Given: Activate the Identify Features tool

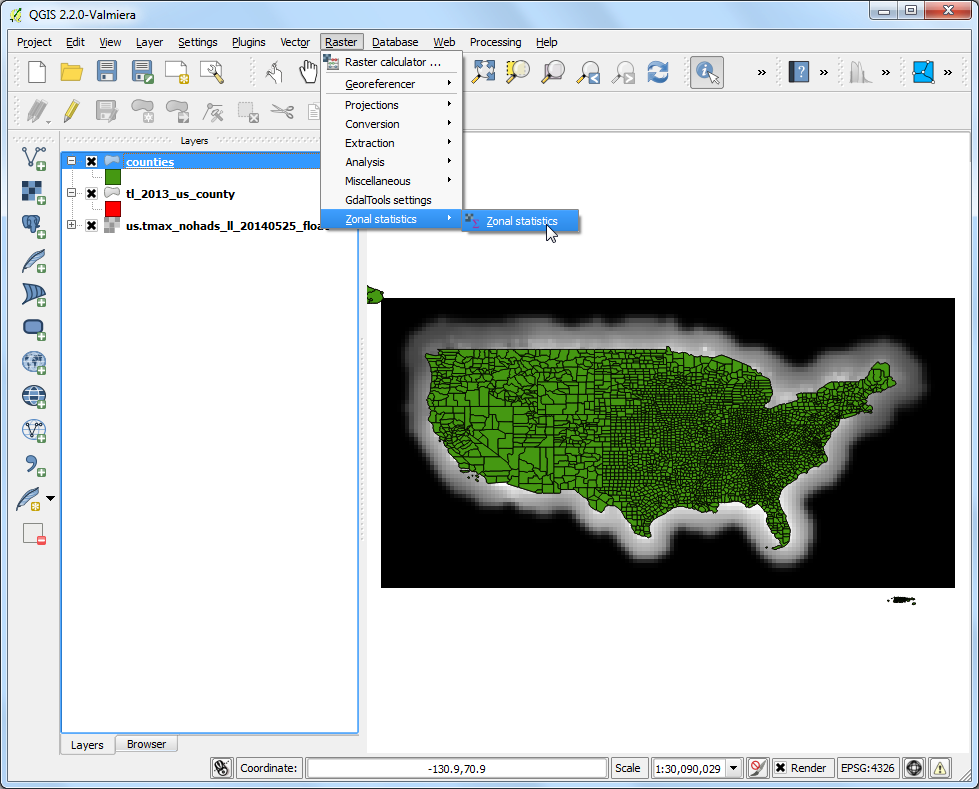Looking at the screenshot, I should pyautogui.click(x=707, y=72).
